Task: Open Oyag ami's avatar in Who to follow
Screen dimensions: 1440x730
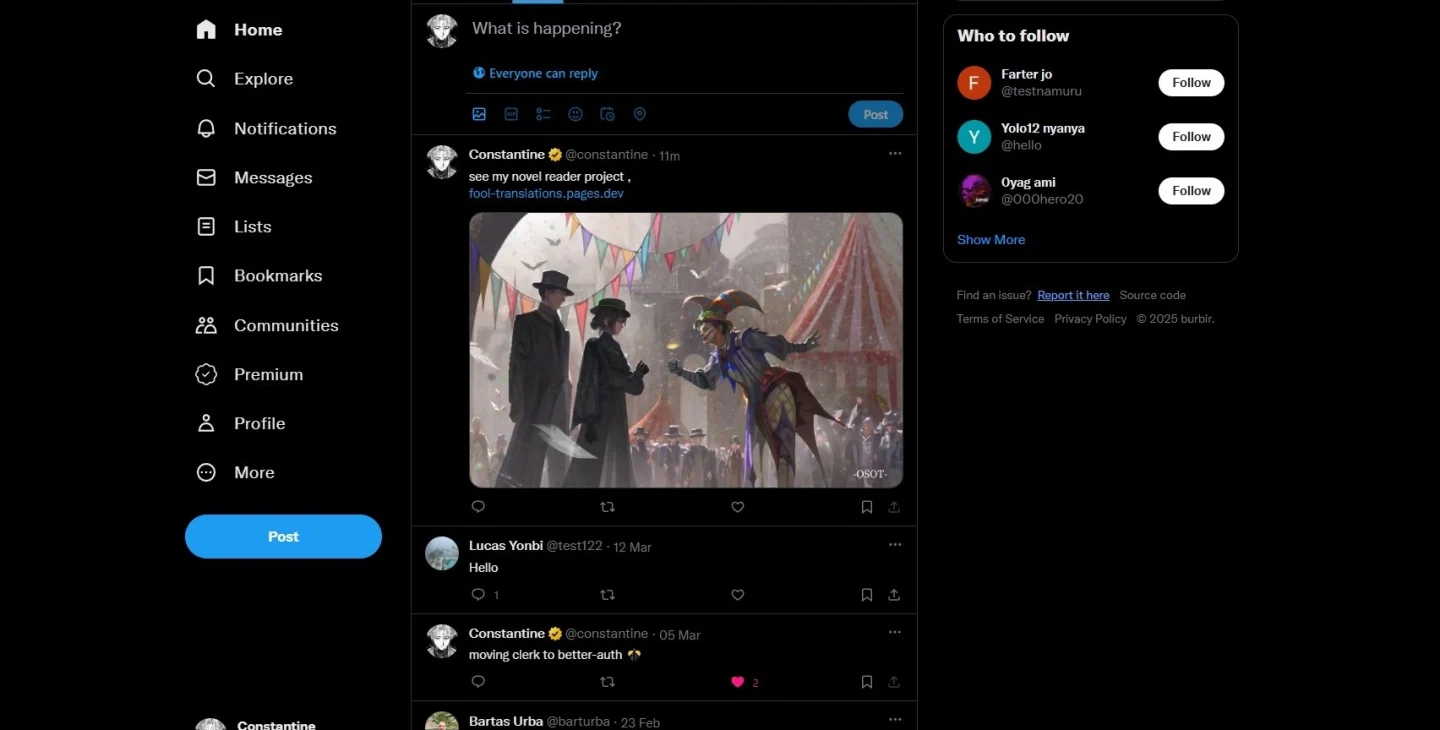Action: (x=974, y=191)
